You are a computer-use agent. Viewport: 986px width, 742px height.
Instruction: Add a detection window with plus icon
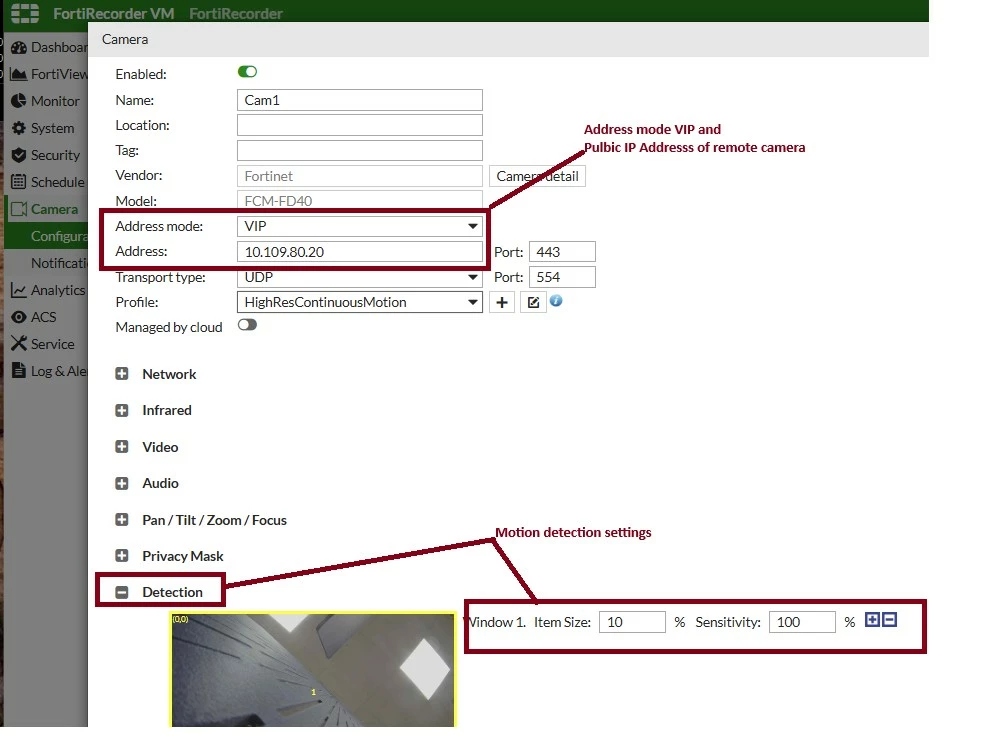872,620
